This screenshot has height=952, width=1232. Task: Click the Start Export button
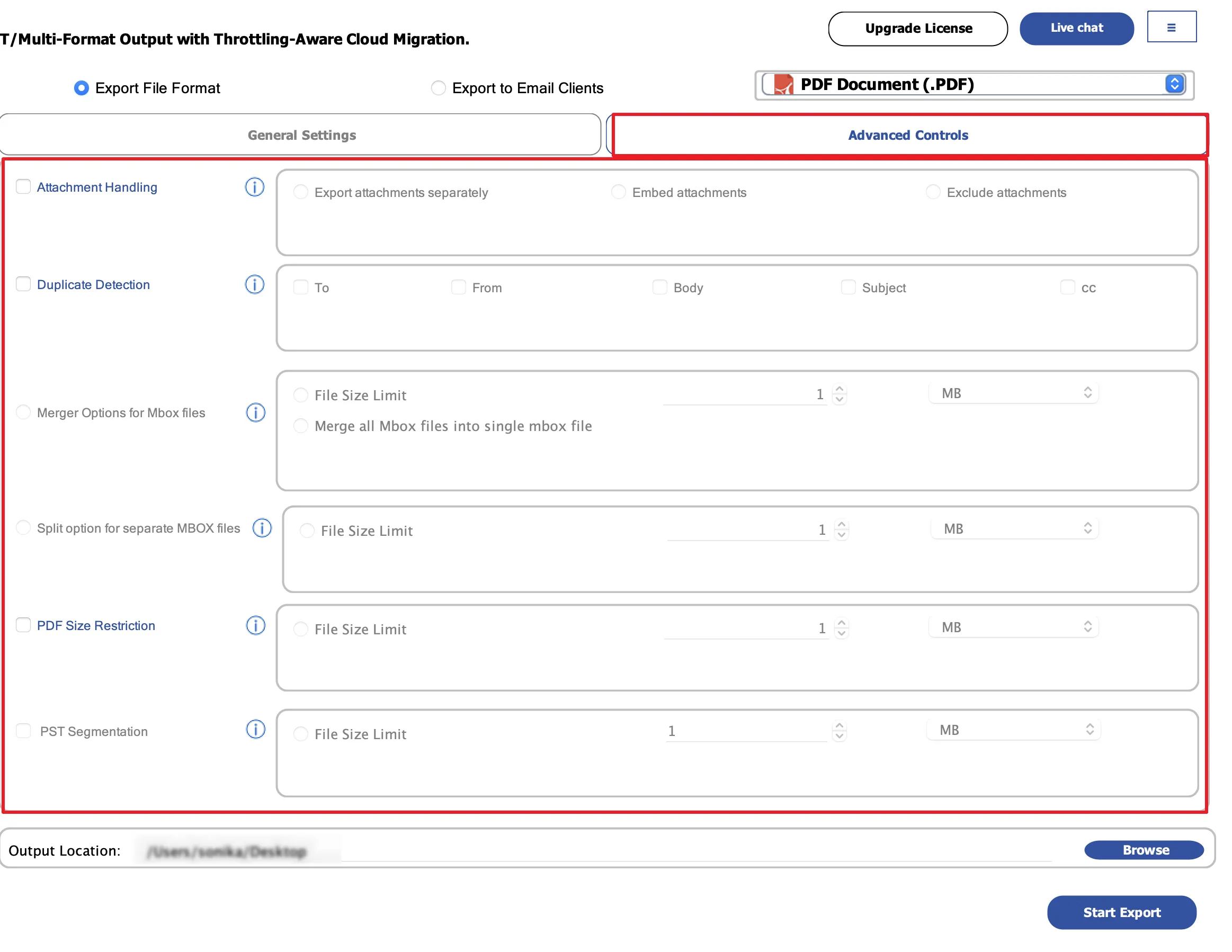(1121, 912)
